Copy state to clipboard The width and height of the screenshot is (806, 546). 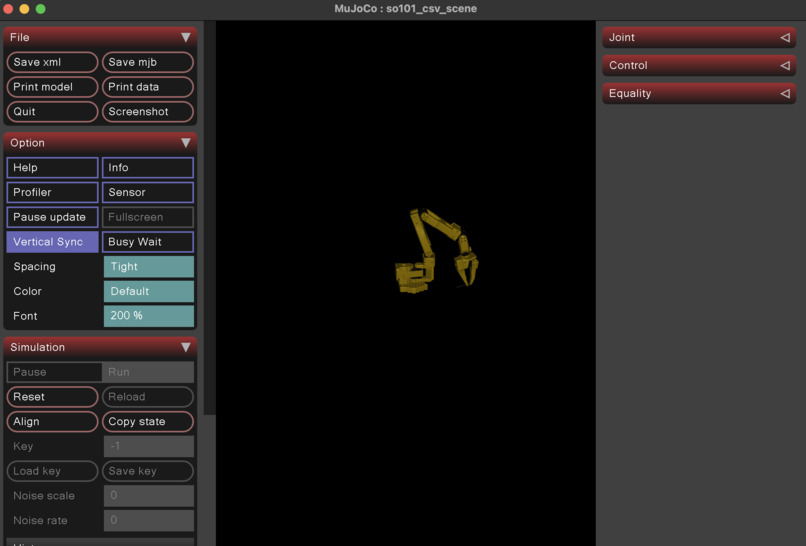coord(148,422)
